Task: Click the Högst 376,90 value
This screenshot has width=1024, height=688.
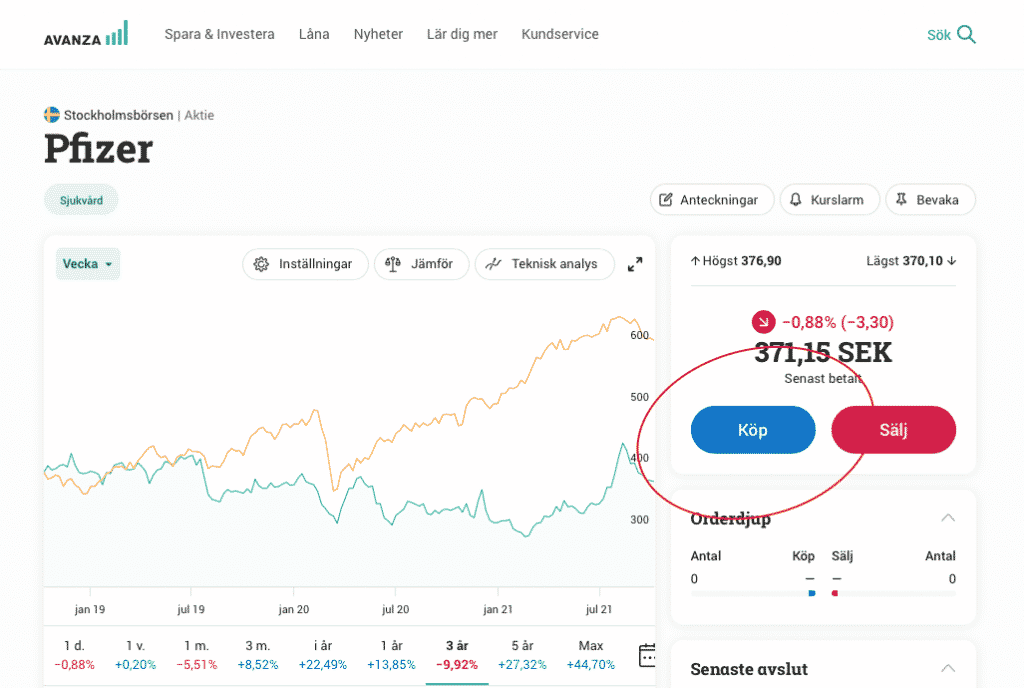Action: coord(736,261)
